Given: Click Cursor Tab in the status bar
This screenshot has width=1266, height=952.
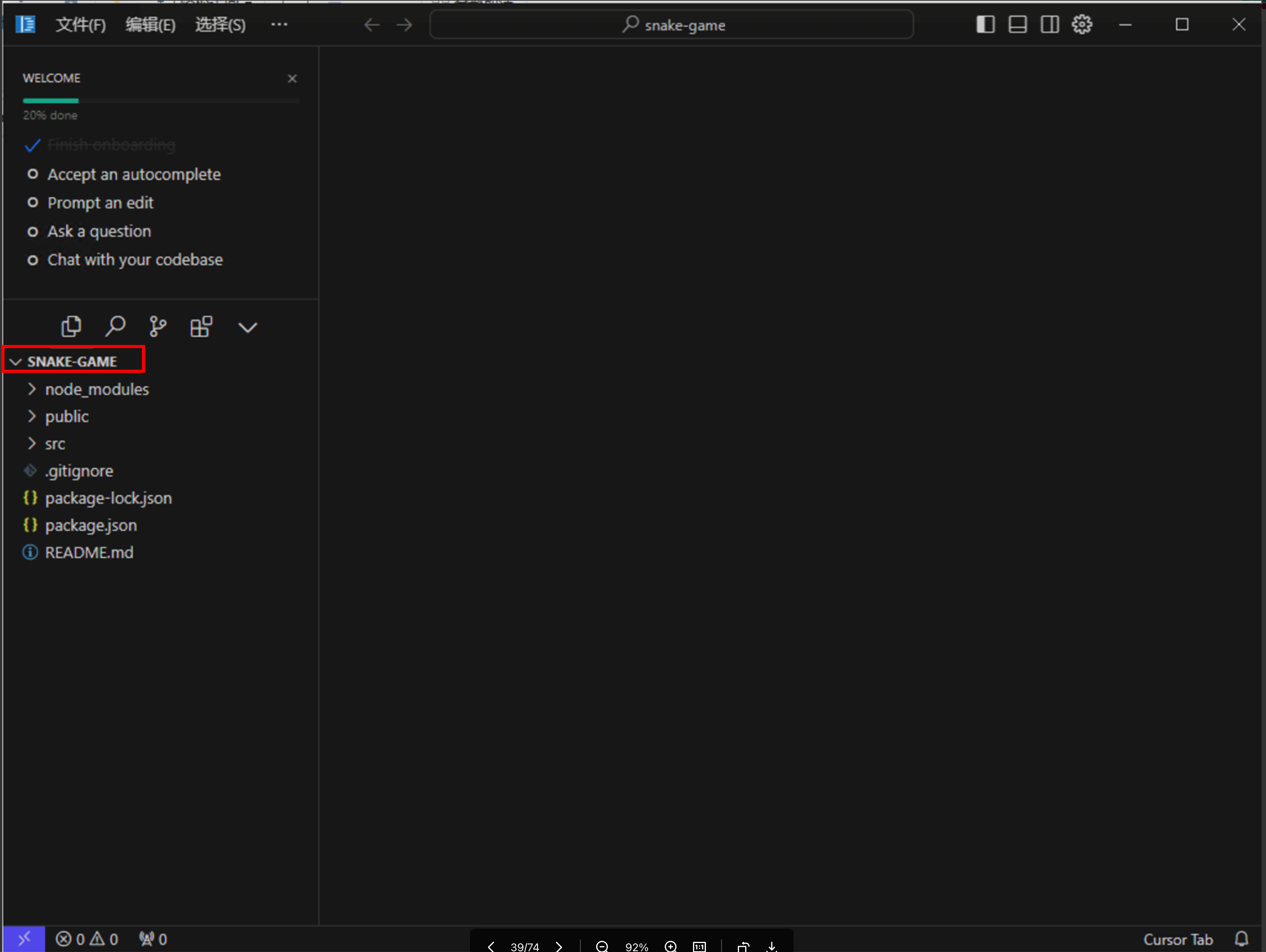Looking at the screenshot, I should tap(1178, 940).
